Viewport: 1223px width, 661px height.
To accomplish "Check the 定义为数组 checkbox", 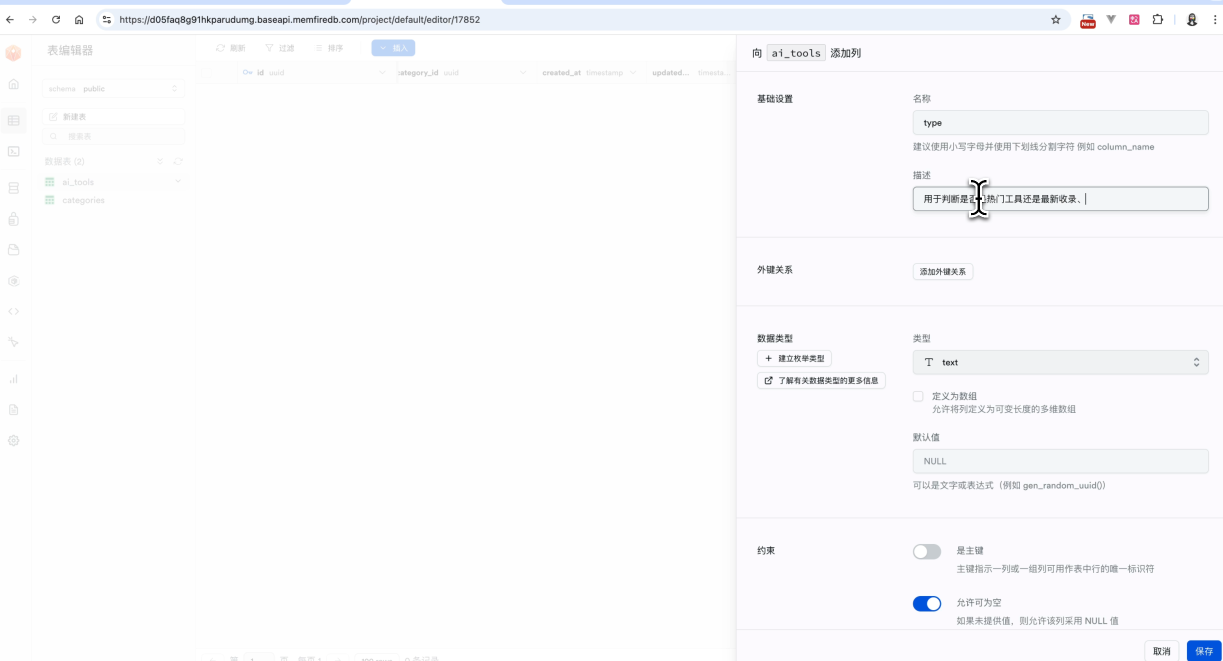I will point(918,397).
